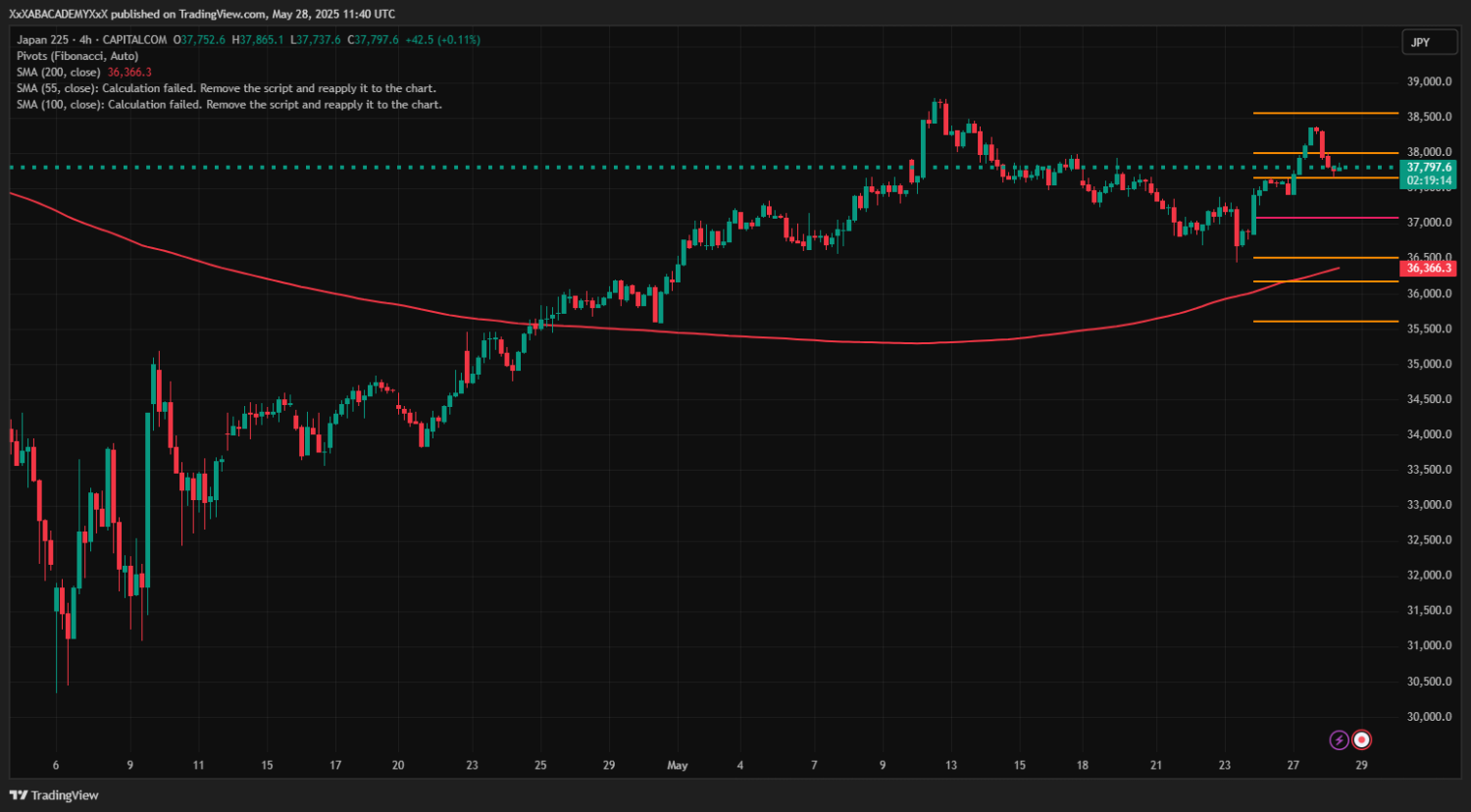Select the SMA (100, close) error legend
Screen dimensions: 1471x812
click(x=228, y=104)
